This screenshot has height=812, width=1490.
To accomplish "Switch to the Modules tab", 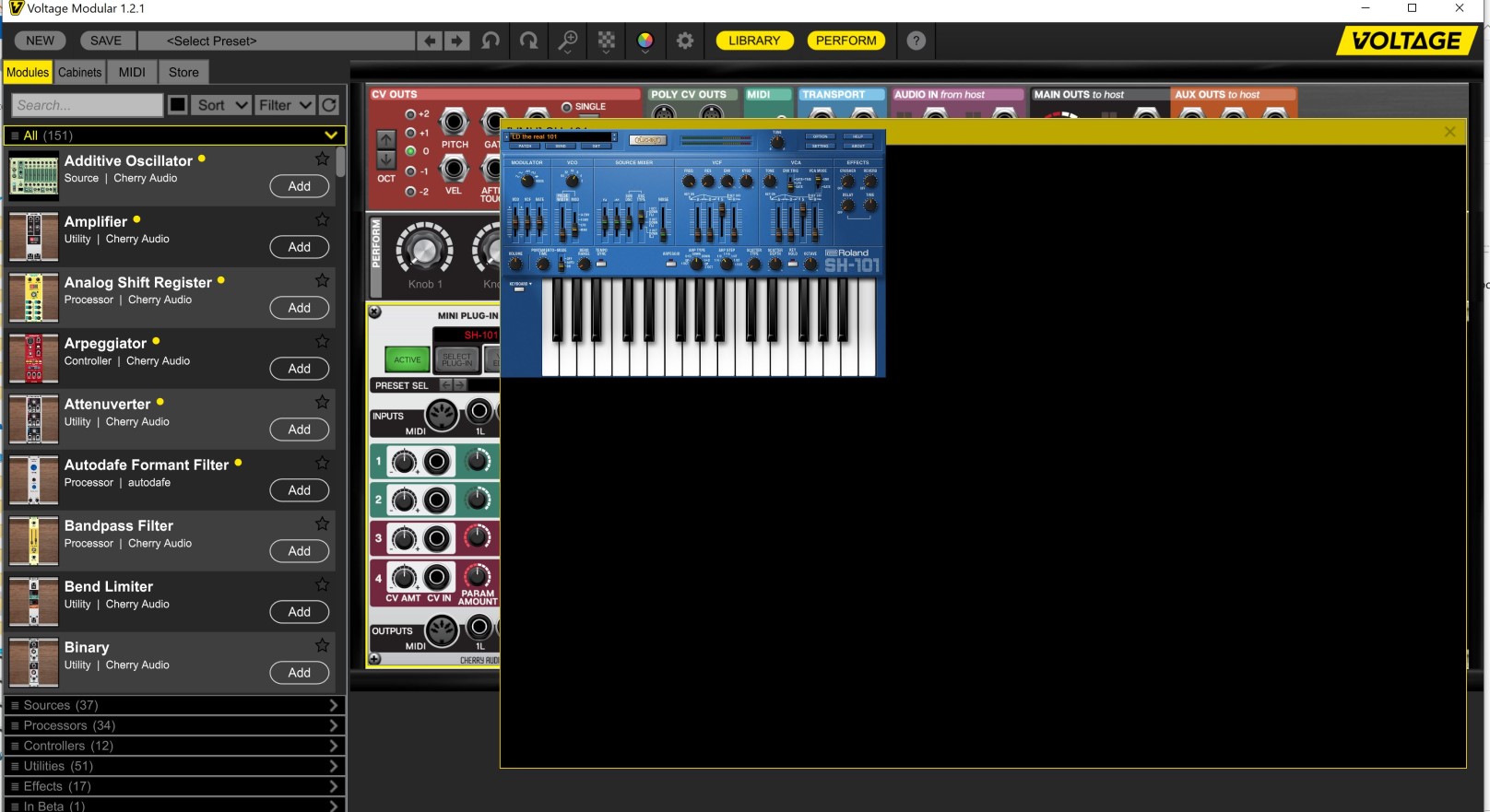I will [x=28, y=72].
